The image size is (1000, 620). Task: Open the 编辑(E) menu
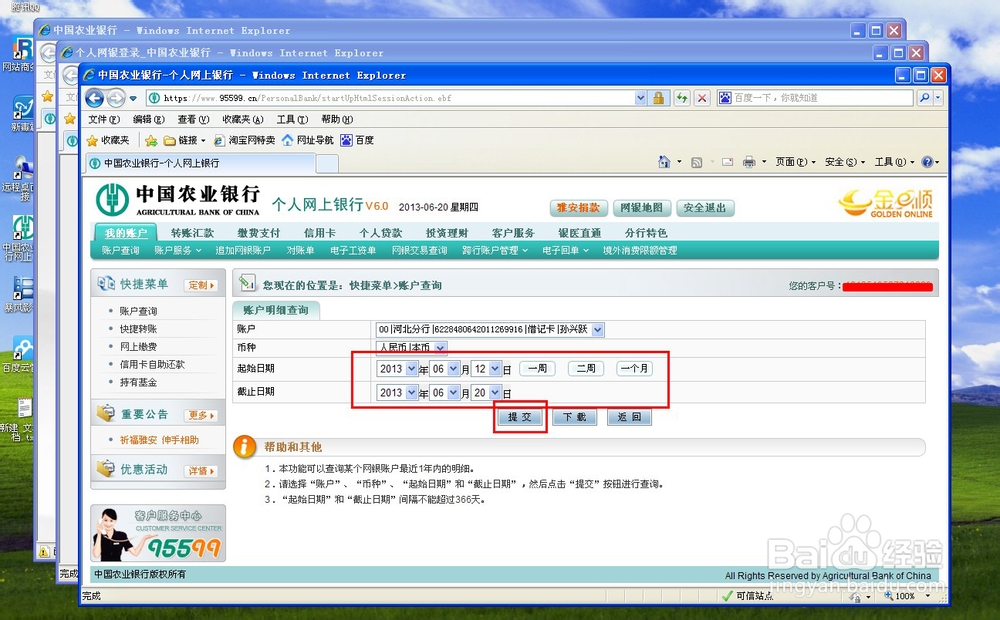pyautogui.click(x=149, y=119)
